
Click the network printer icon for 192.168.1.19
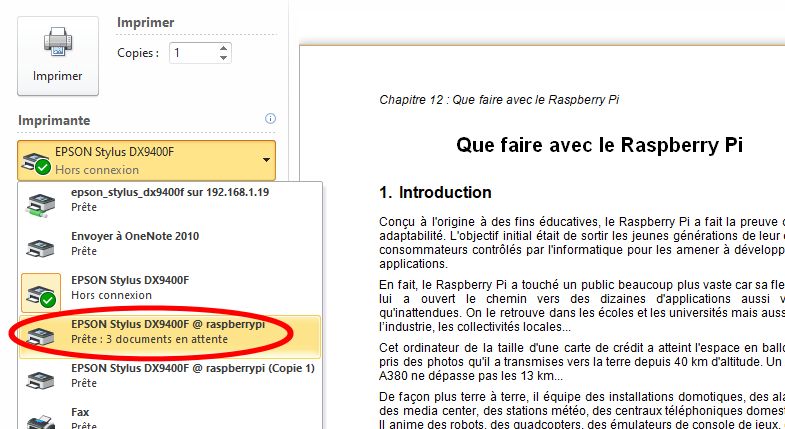pos(40,205)
